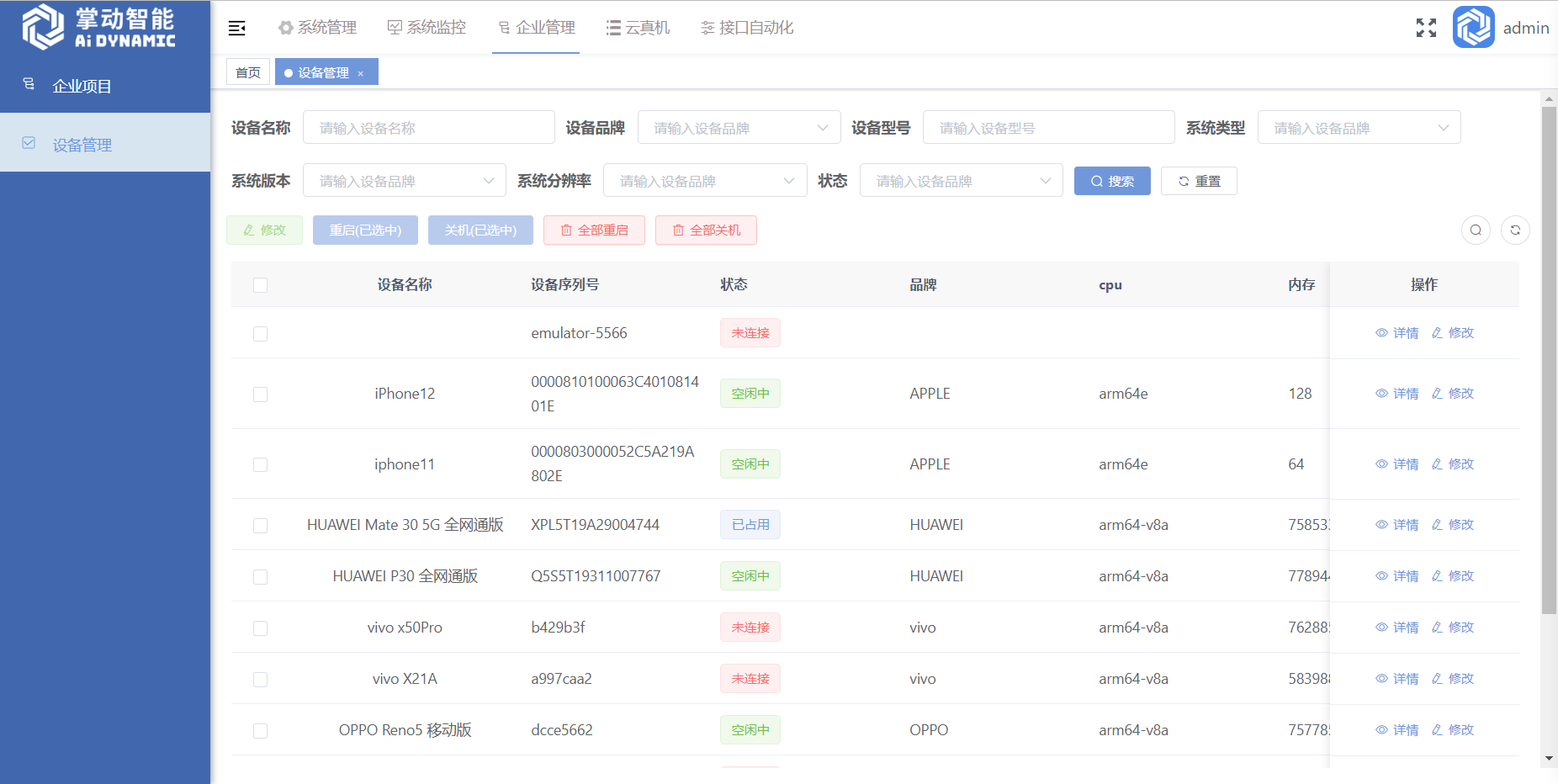Switch to the 首页 tab

(248, 72)
